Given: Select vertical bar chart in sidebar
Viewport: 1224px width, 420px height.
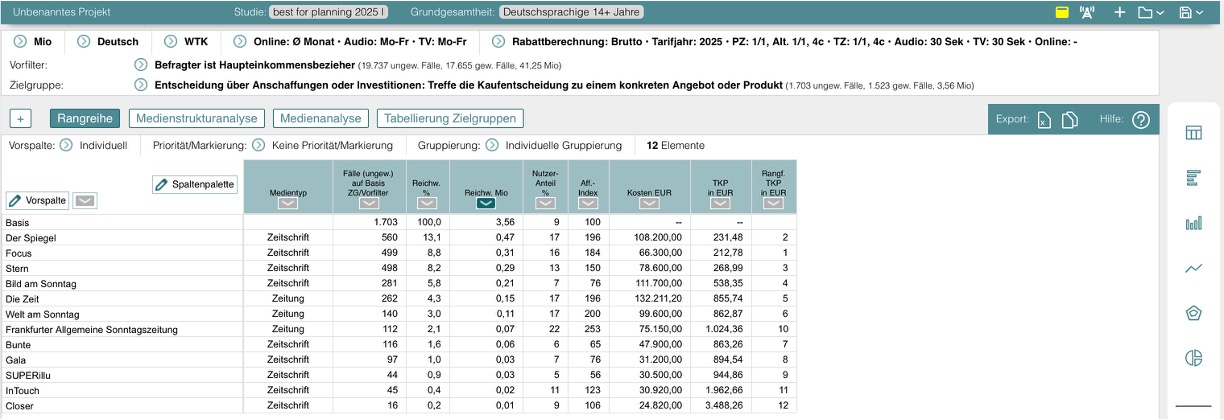Looking at the screenshot, I should 1193,223.
